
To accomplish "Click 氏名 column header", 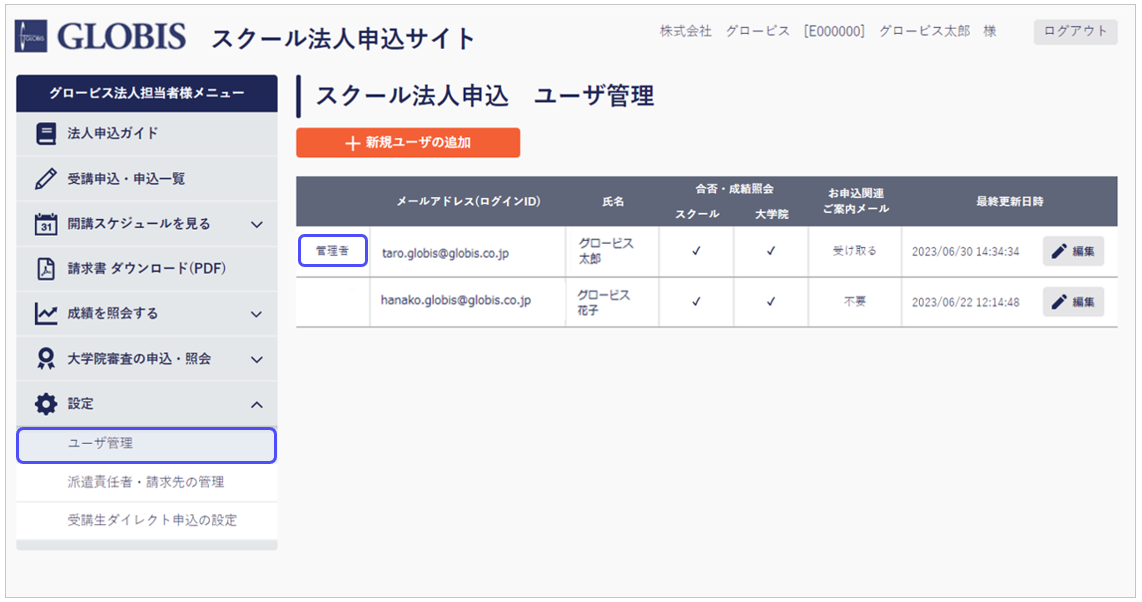I will [x=613, y=202].
